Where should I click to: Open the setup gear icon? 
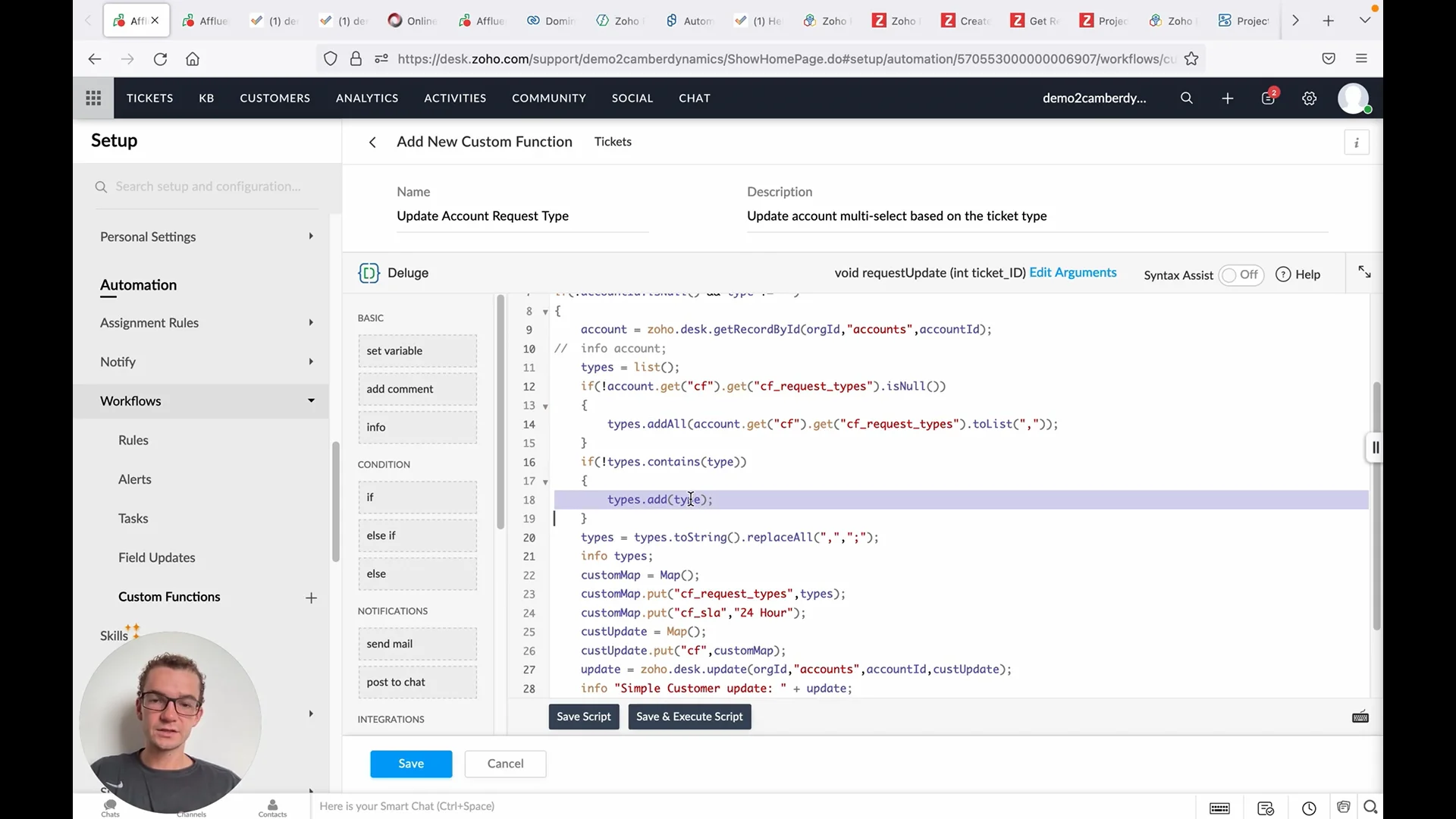pos(1310,98)
